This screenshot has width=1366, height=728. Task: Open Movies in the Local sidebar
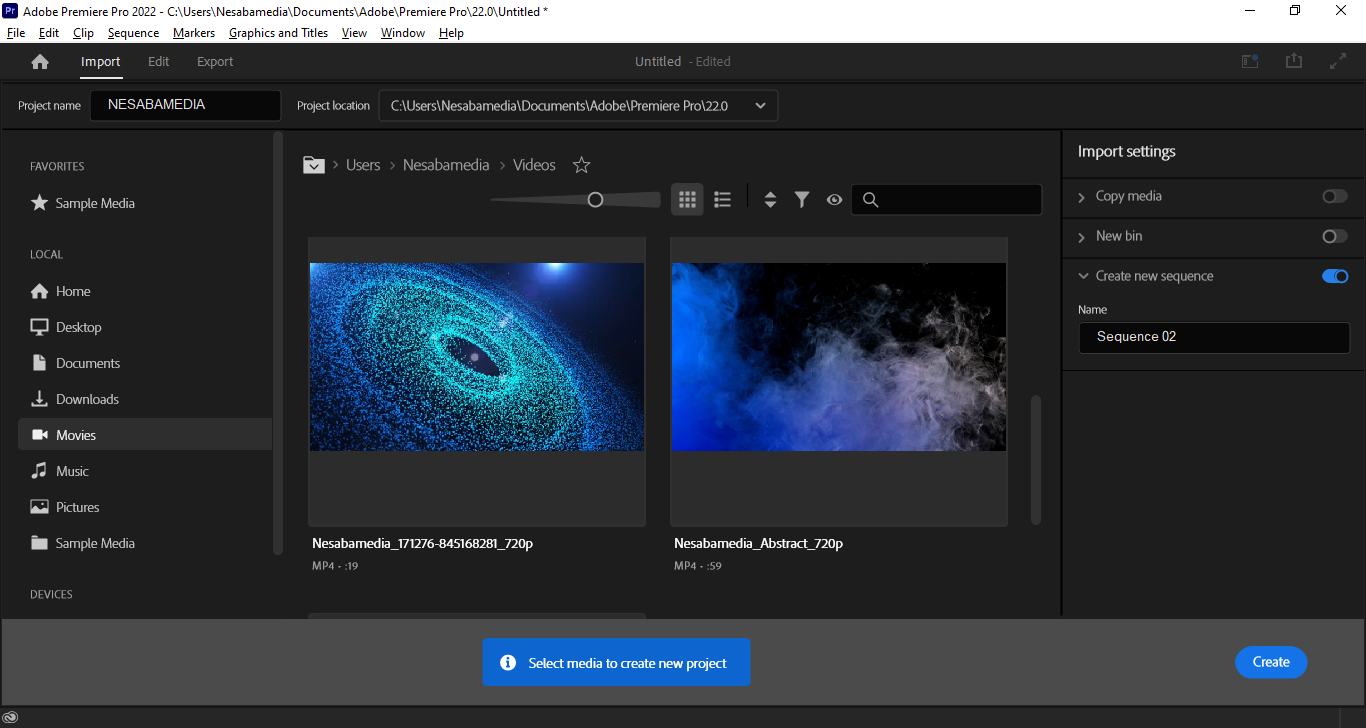coord(76,435)
